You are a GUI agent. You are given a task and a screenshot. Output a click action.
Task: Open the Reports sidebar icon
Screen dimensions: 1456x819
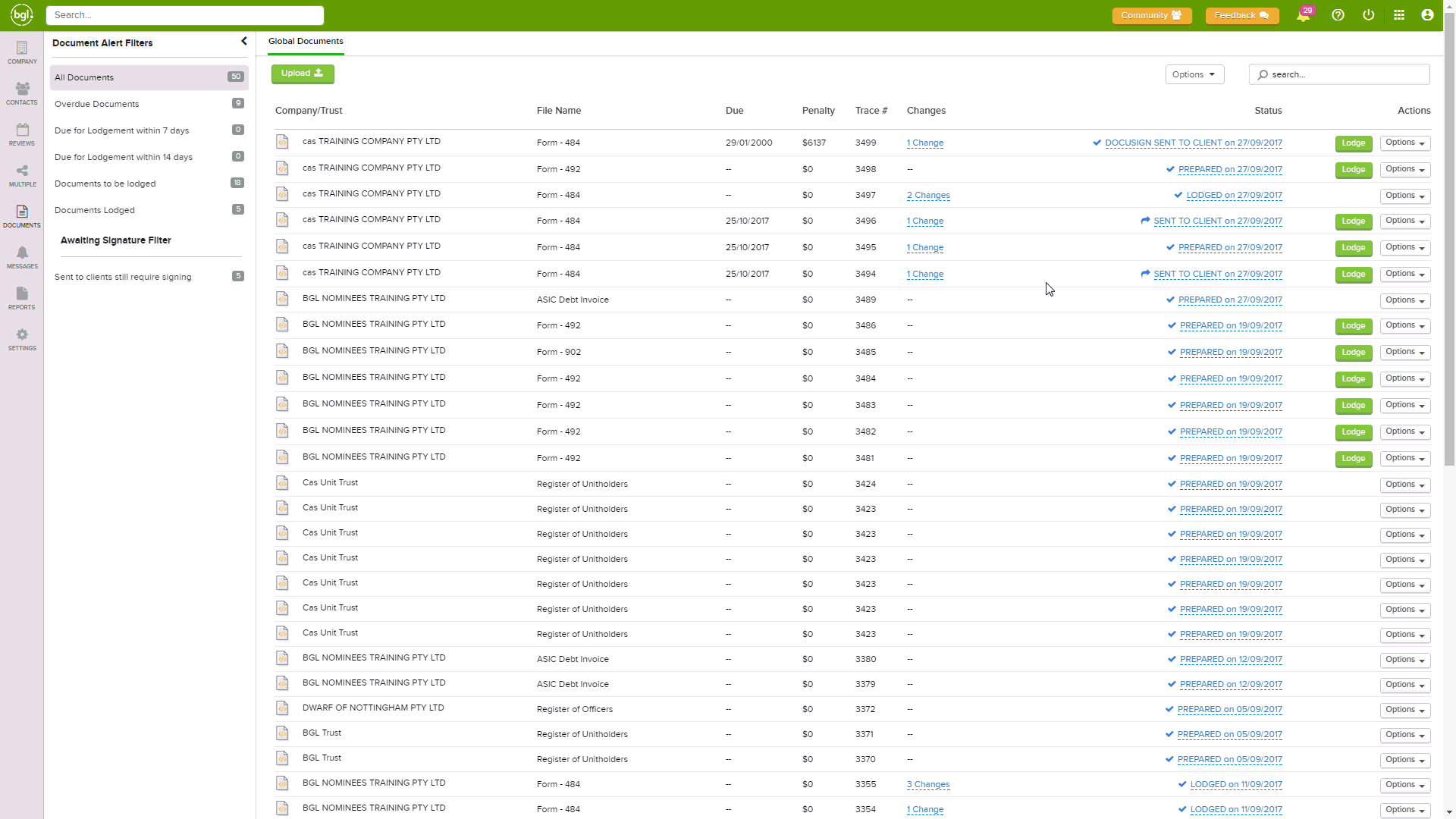22,298
